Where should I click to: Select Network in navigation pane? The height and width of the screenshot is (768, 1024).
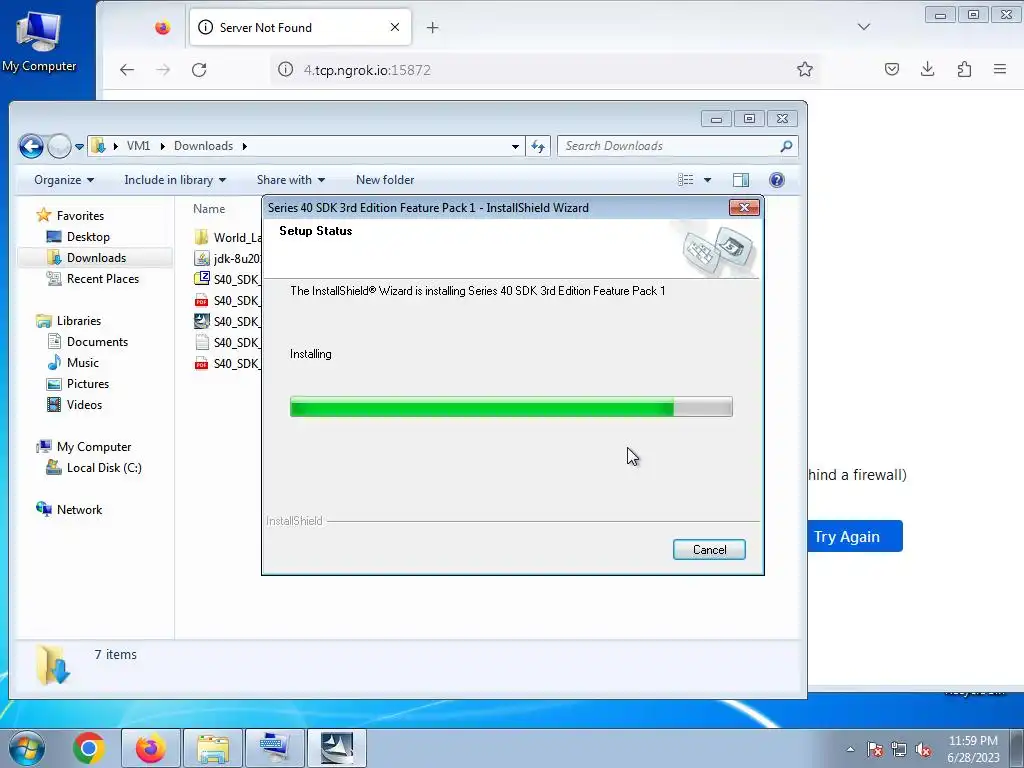pos(79,509)
